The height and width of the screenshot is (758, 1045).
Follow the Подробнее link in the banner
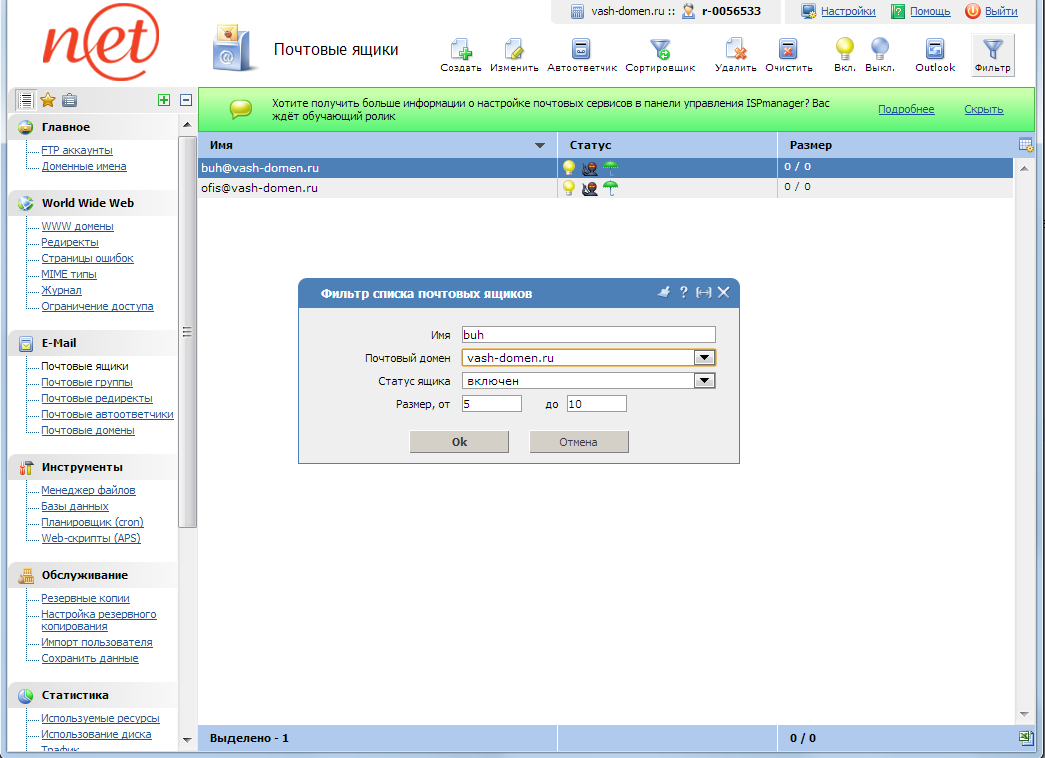[906, 110]
